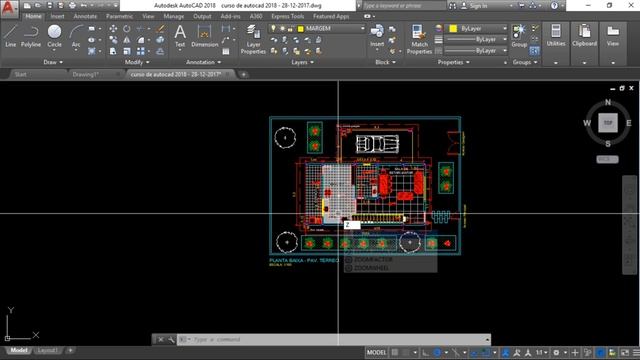Viewport: 640px width, 360px height.
Task: Click the Table icon in Annotation panel
Action: point(226,51)
